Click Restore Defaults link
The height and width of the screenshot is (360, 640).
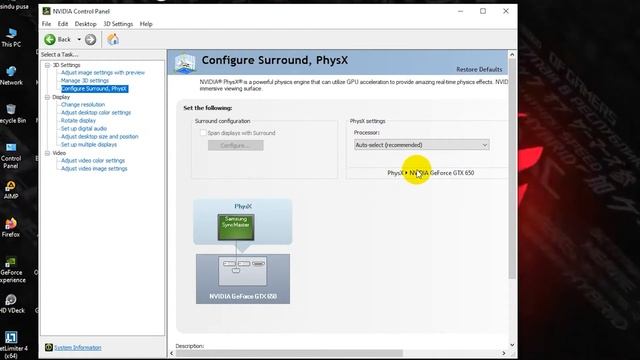pyautogui.click(x=479, y=69)
